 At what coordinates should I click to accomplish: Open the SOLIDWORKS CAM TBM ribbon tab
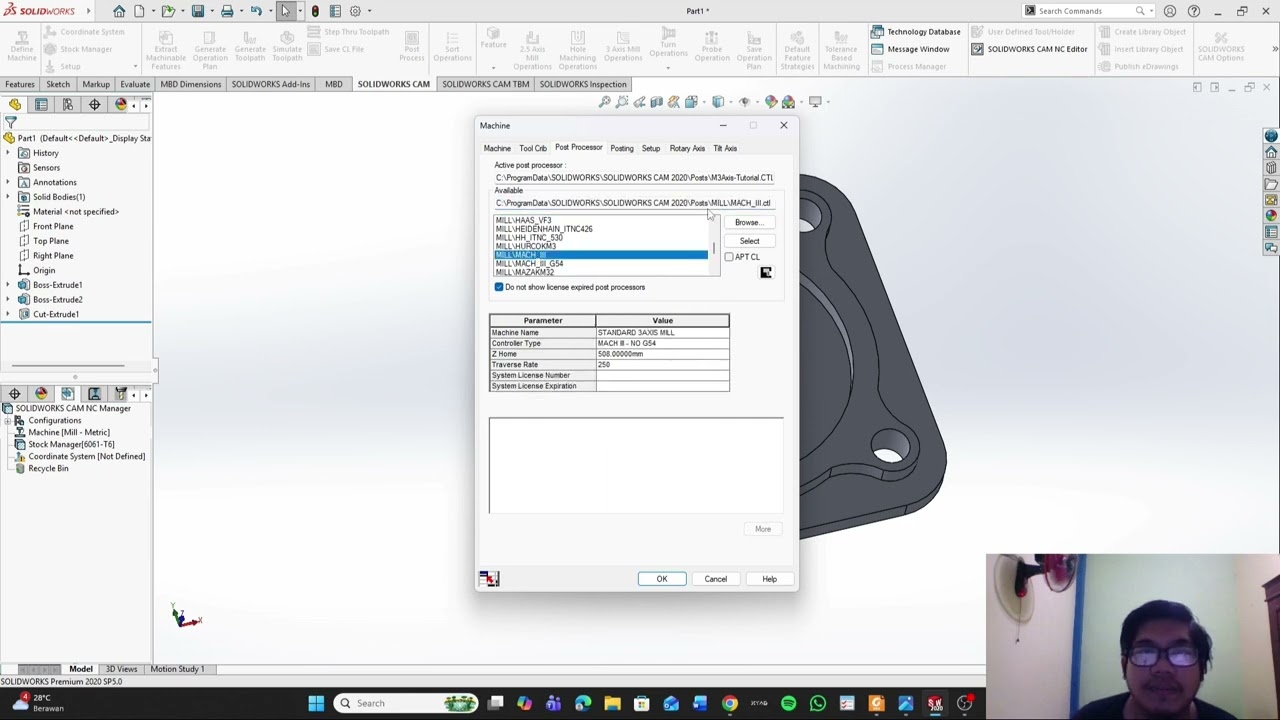tap(486, 84)
